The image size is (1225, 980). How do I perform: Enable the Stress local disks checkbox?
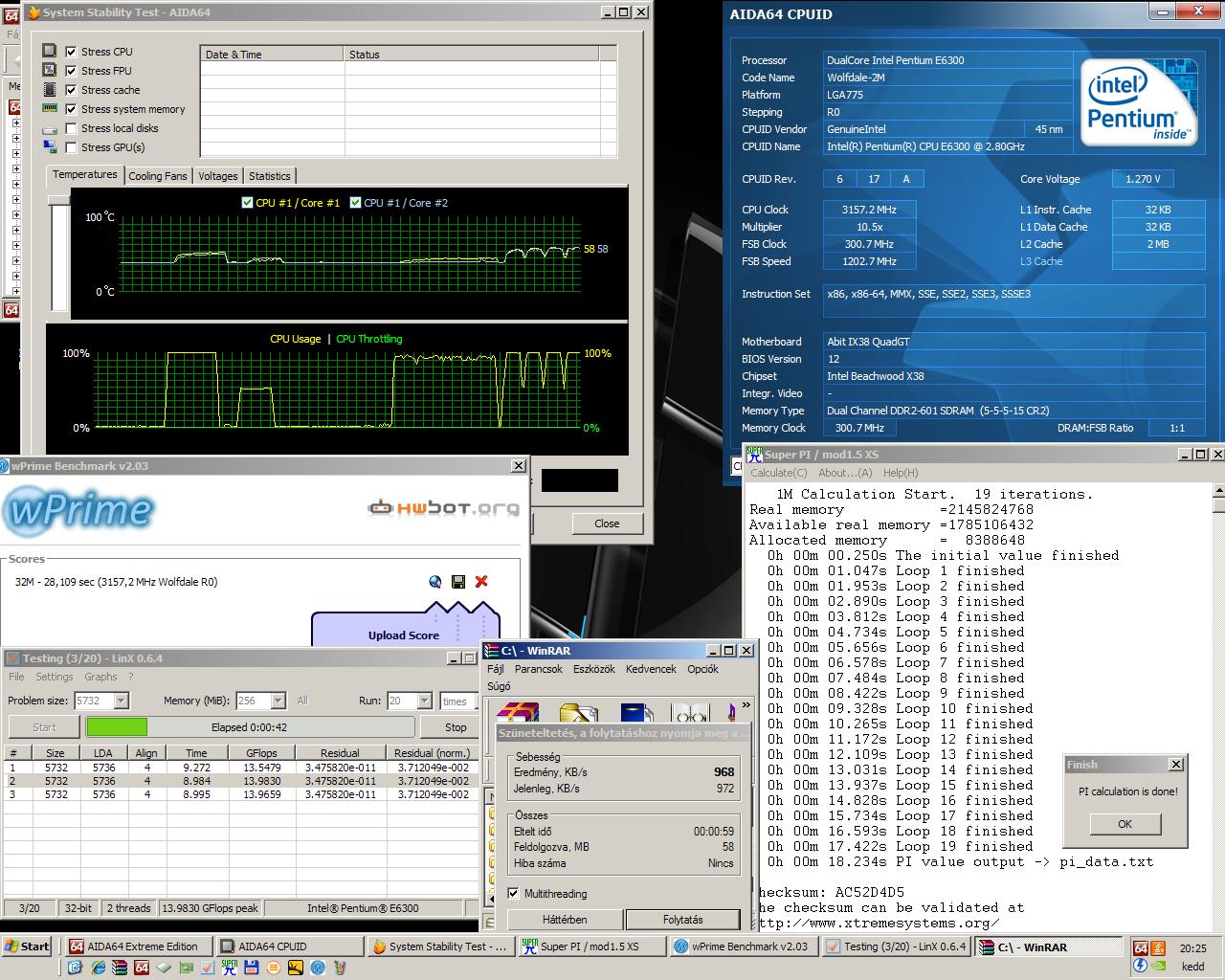[71, 128]
